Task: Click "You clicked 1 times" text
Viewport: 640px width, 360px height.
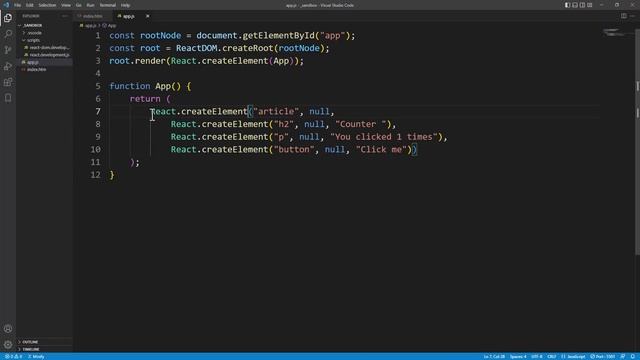Action: (x=384, y=137)
